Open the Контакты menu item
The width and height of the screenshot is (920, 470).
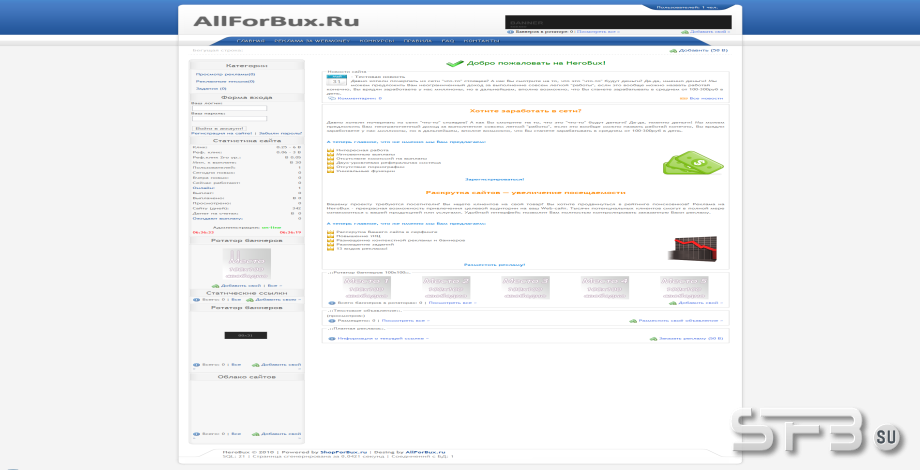pyautogui.click(x=481, y=41)
